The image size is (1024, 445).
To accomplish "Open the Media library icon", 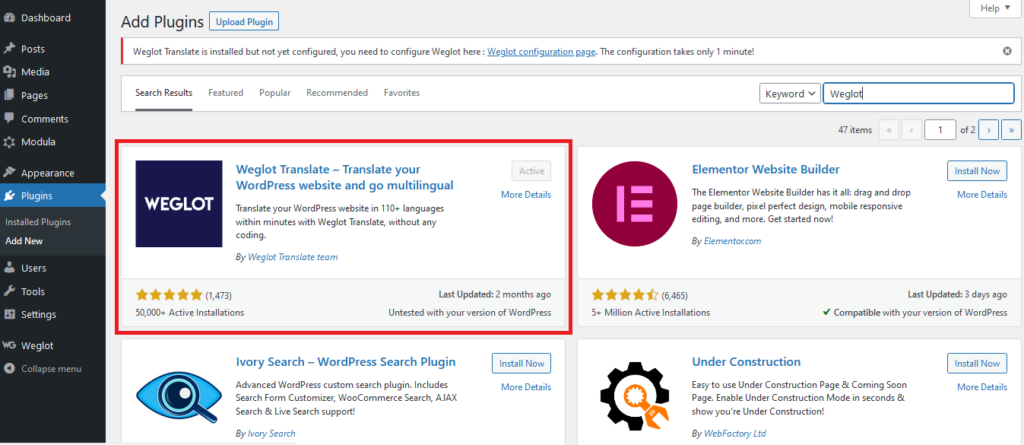I will point(10,72).
